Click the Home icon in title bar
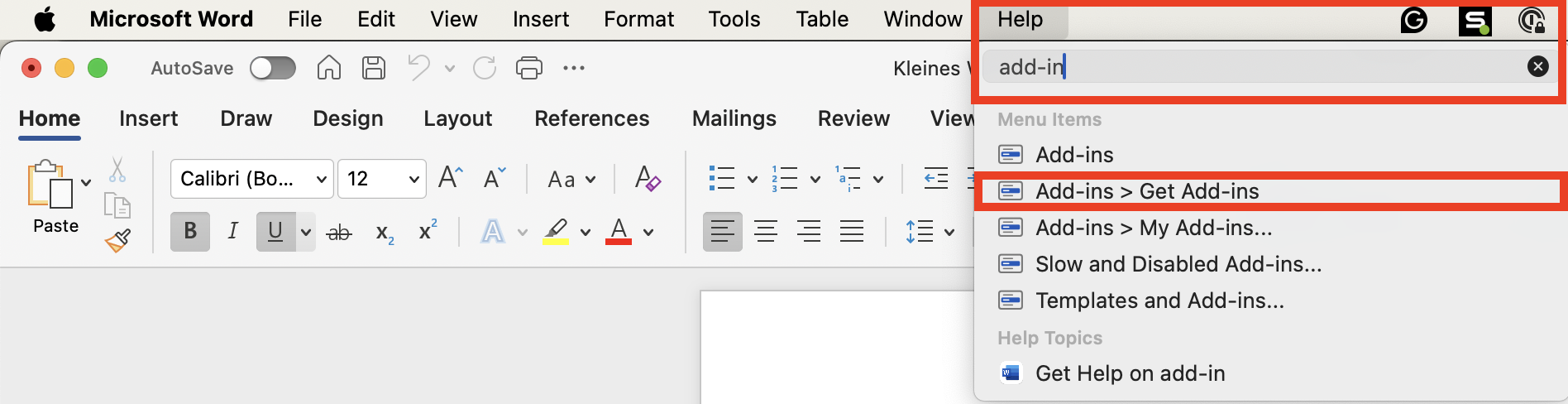The height and width of the screenshot is (404, 1568). click(329, 68)
